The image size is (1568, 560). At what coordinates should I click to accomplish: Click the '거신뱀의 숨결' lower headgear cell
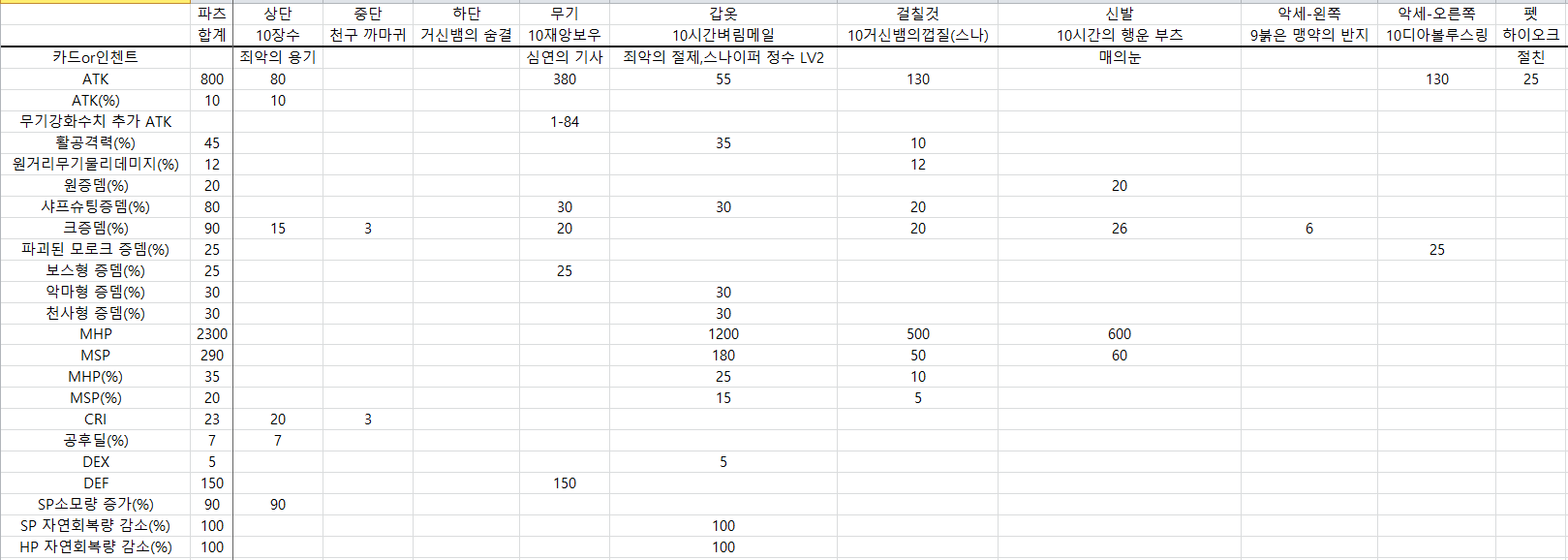click(466, 35)
